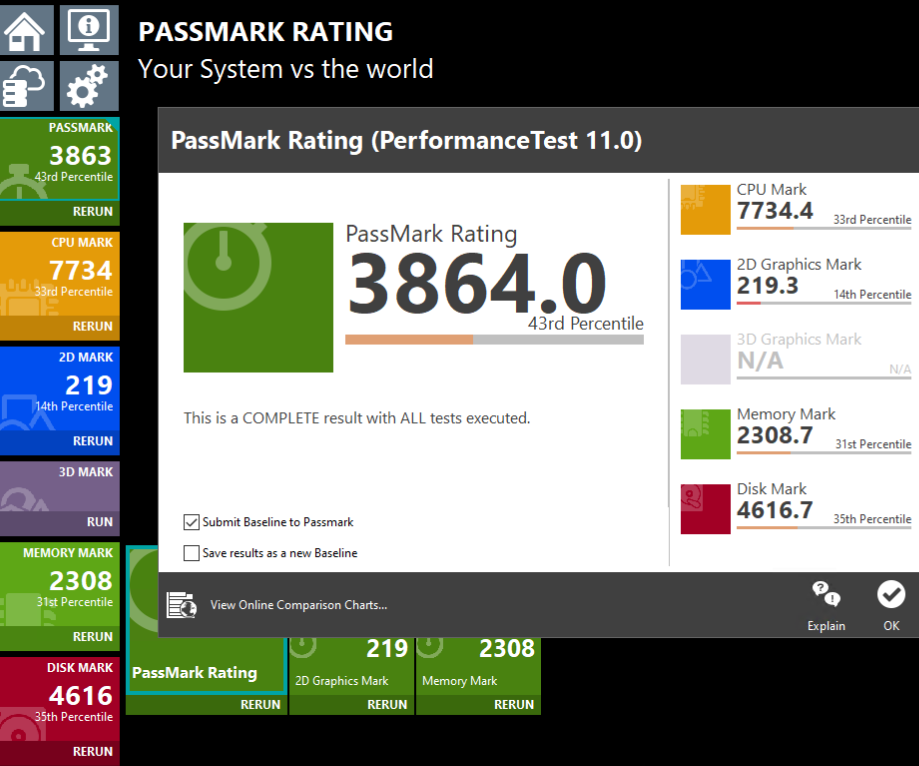
Task: Click the CPU Mark 33rd percentile bar
Action: tap(823, 228)
